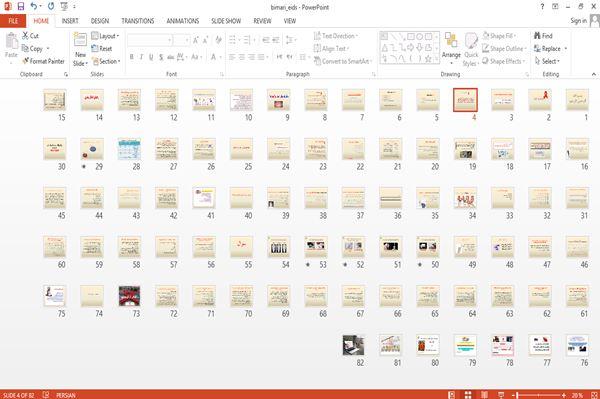Select slide 1 thumbnail
600x399 pixels.
tap(577, 100)
